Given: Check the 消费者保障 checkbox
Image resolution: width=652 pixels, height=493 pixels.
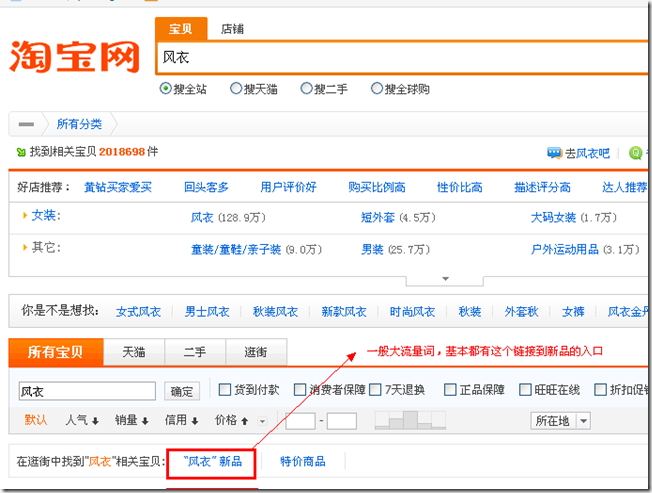Looking at the screenshot, I should click(x=300, y=389).
